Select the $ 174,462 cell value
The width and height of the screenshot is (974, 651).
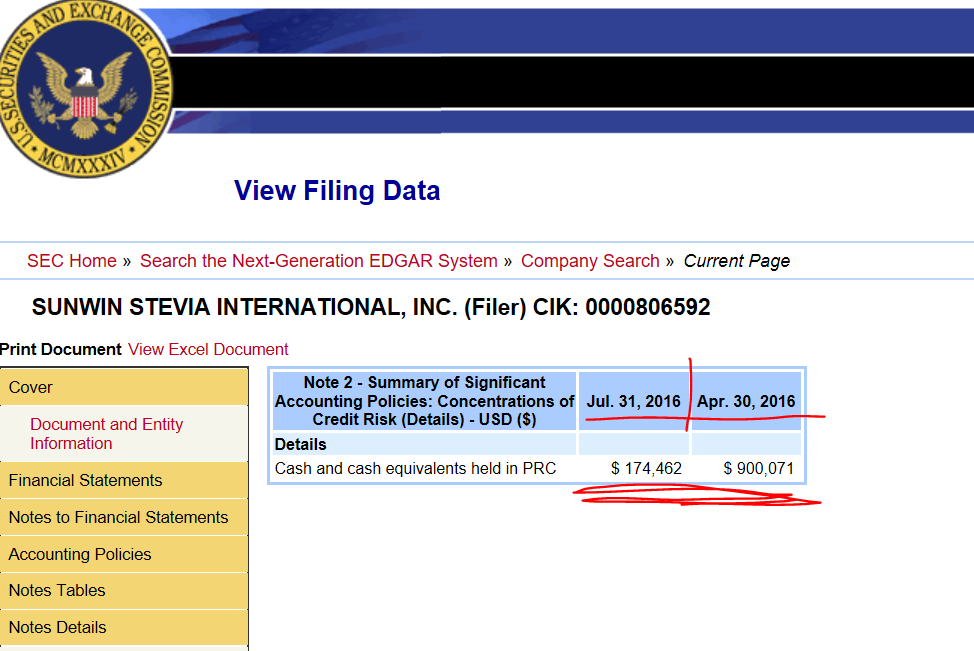pyautogui.click(x=646, y=468)
